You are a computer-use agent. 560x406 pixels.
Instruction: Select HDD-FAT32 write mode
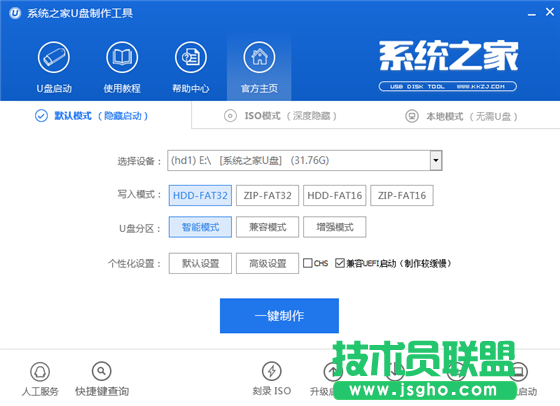(200, 195)
